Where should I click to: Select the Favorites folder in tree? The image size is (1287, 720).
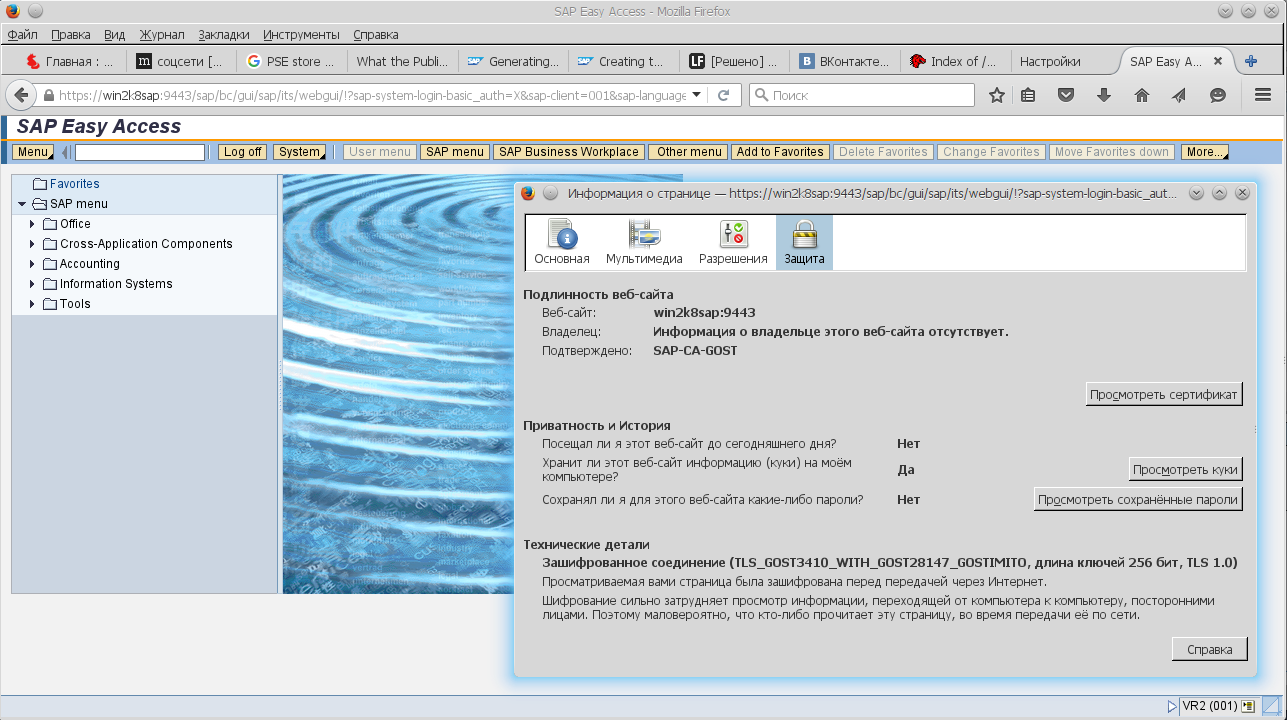coord(74,184)
